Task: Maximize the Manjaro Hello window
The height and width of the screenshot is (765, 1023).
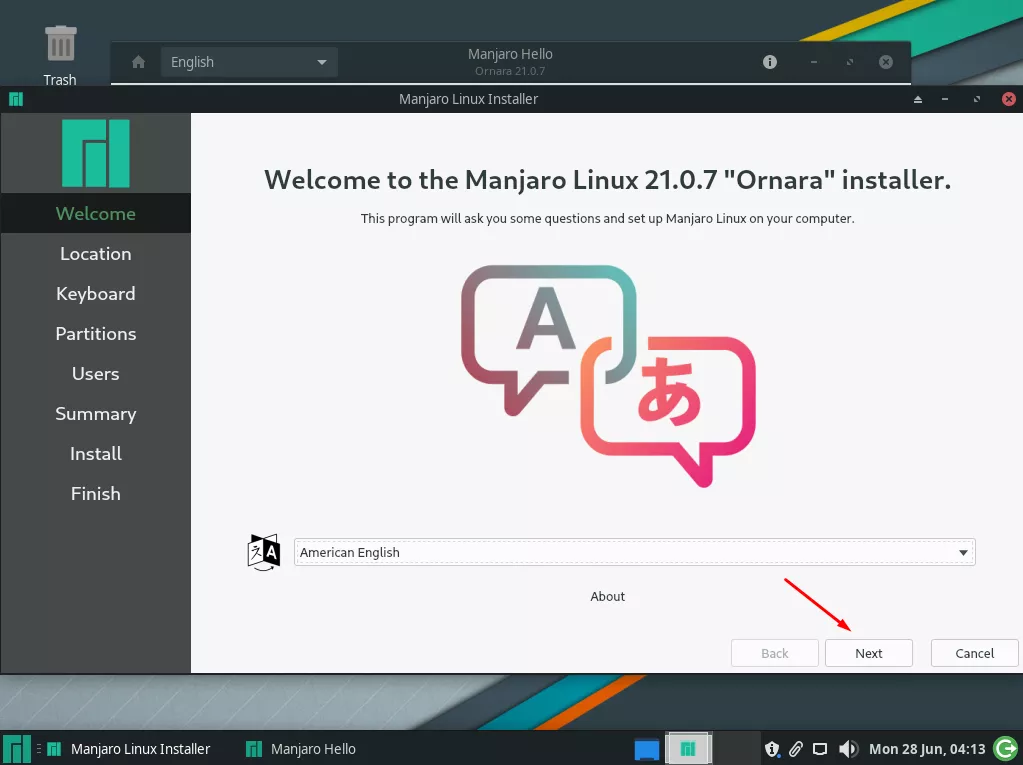Action: tap(849, 62)
